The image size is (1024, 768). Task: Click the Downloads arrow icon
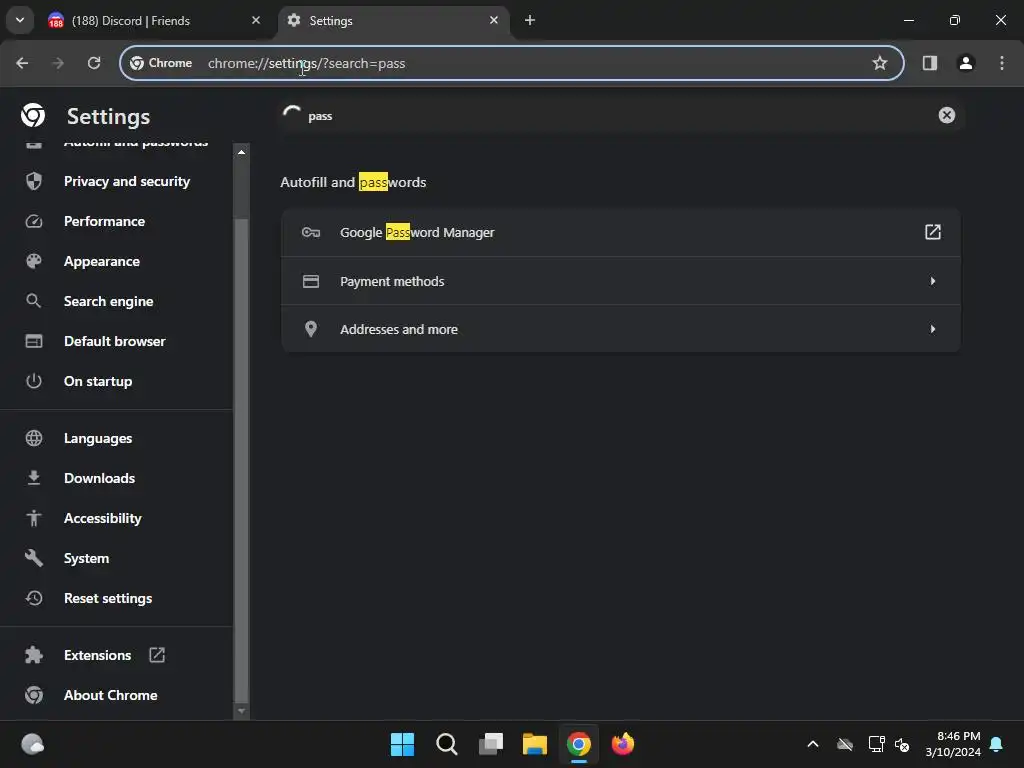pyautogui.click(x=34, y=478)
